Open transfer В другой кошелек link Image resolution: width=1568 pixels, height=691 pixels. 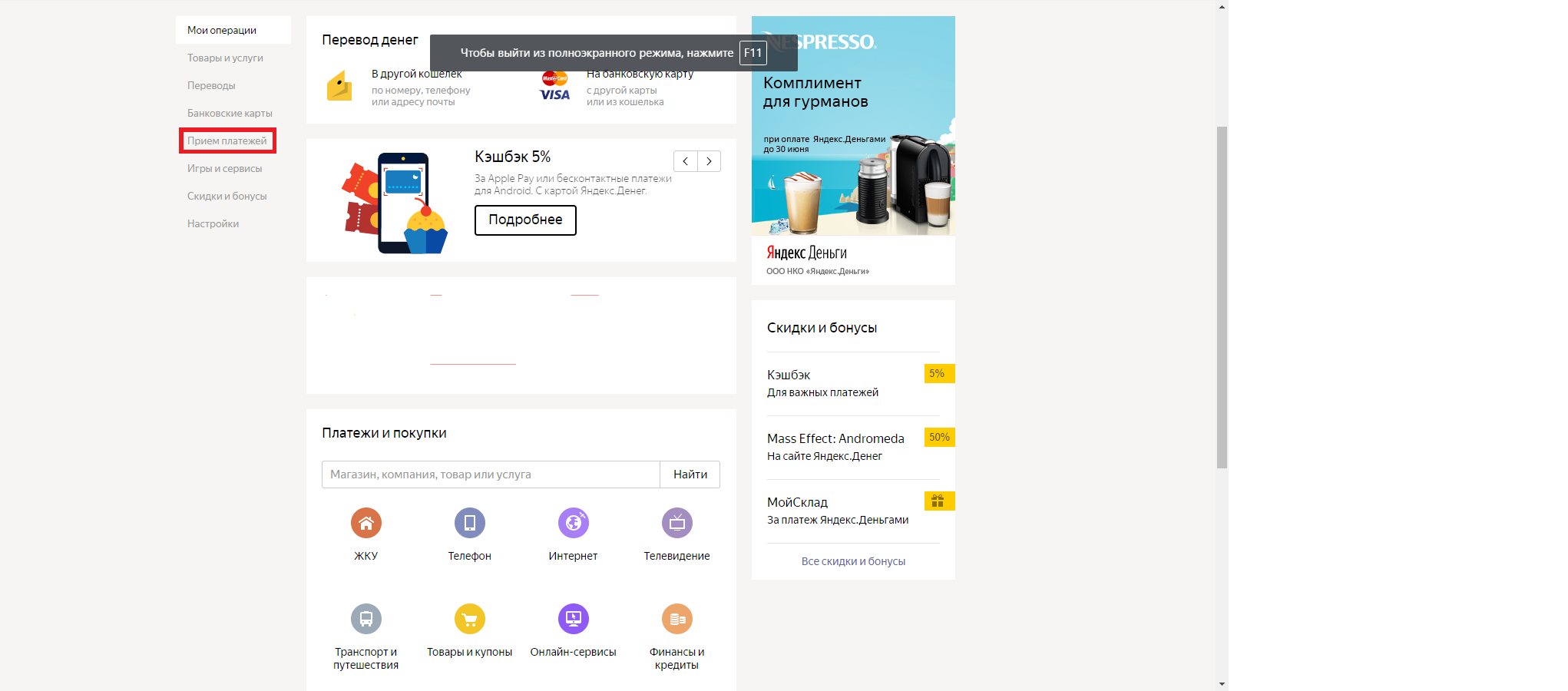click(x=417, y=74)
